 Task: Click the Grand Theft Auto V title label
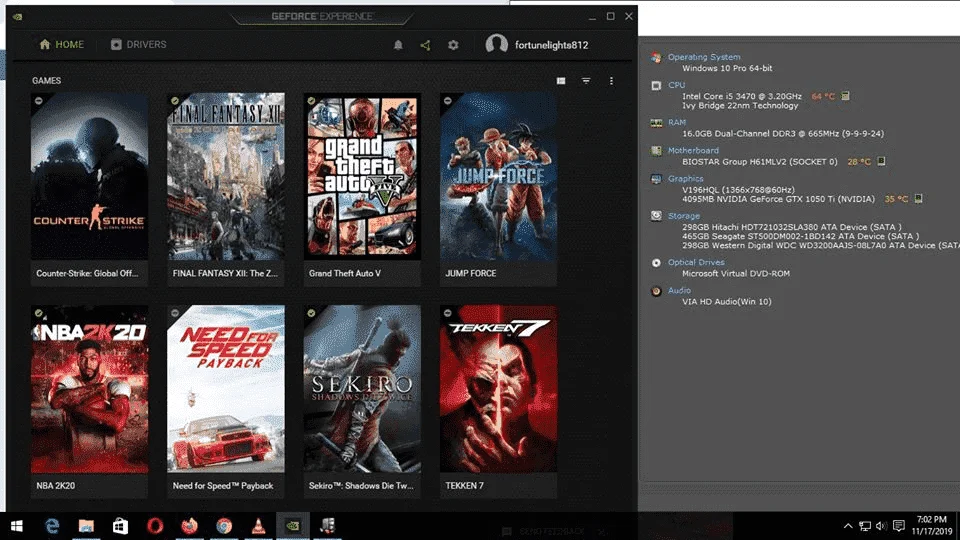click(x=345, y=273)
